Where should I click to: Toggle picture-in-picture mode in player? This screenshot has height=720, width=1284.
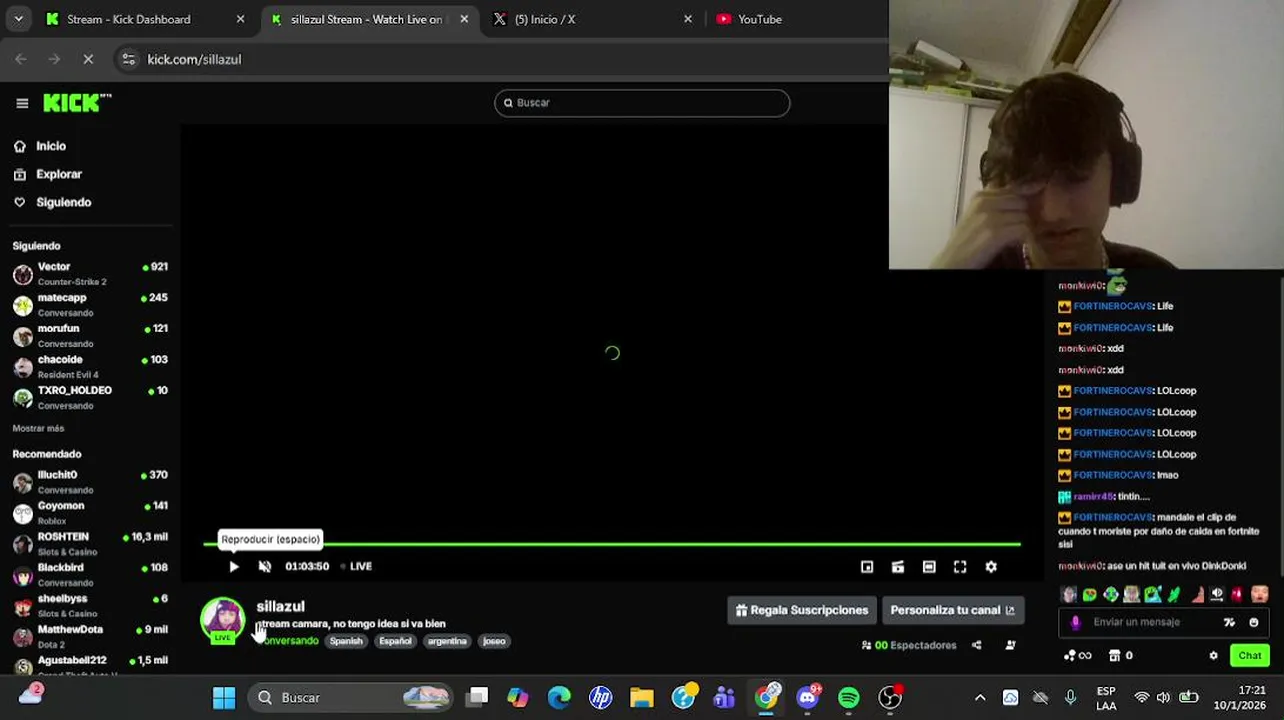point(867,567)
